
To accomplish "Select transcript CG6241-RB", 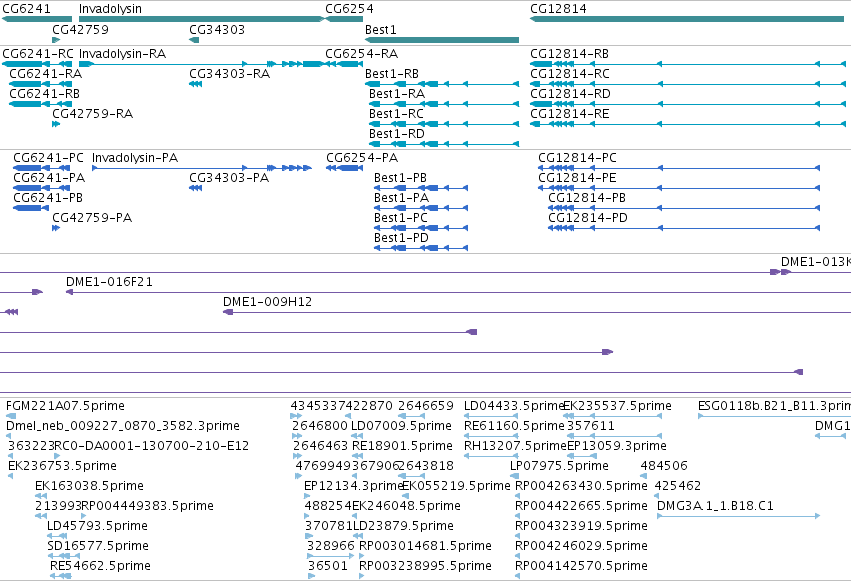I will (45, 94).
